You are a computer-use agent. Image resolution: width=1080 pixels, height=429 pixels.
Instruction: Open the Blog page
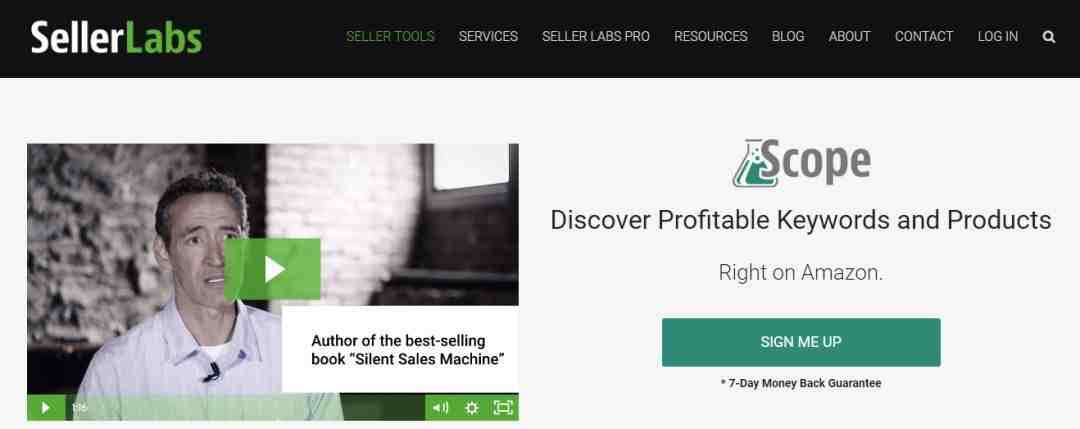click(x=788, y=36)
